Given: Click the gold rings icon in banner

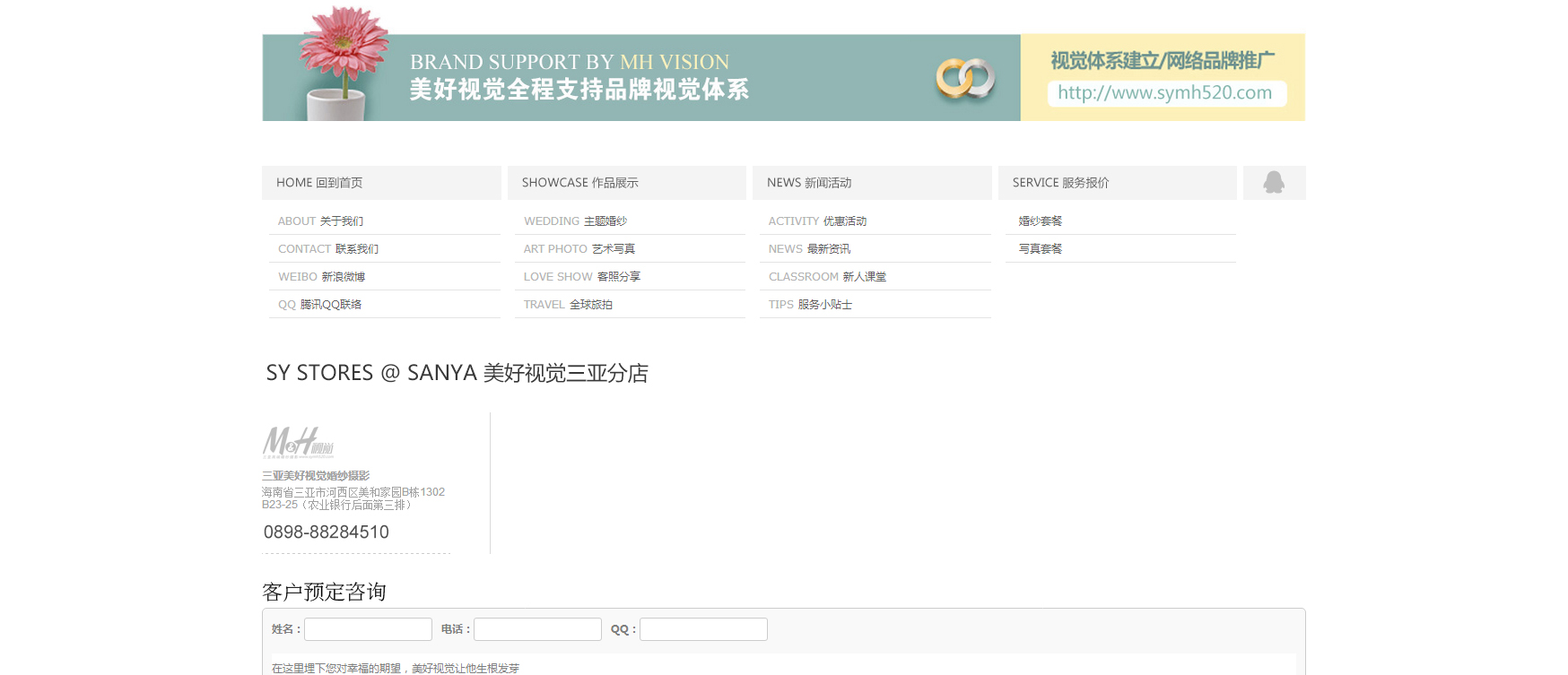Looking at the screenshot, I should point(965,80).
